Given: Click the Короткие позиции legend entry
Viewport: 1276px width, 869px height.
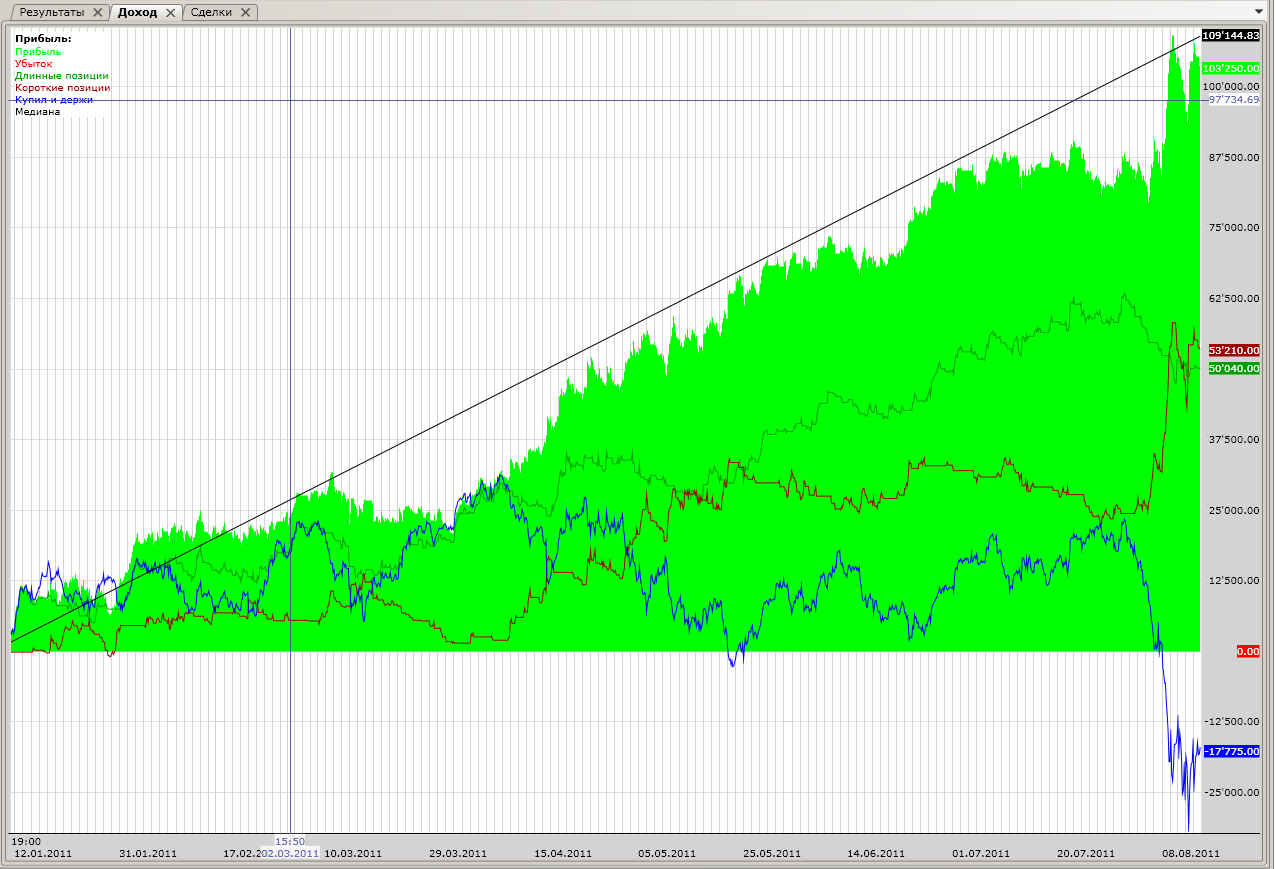Looking at the screenshot, I should [62, 88].
